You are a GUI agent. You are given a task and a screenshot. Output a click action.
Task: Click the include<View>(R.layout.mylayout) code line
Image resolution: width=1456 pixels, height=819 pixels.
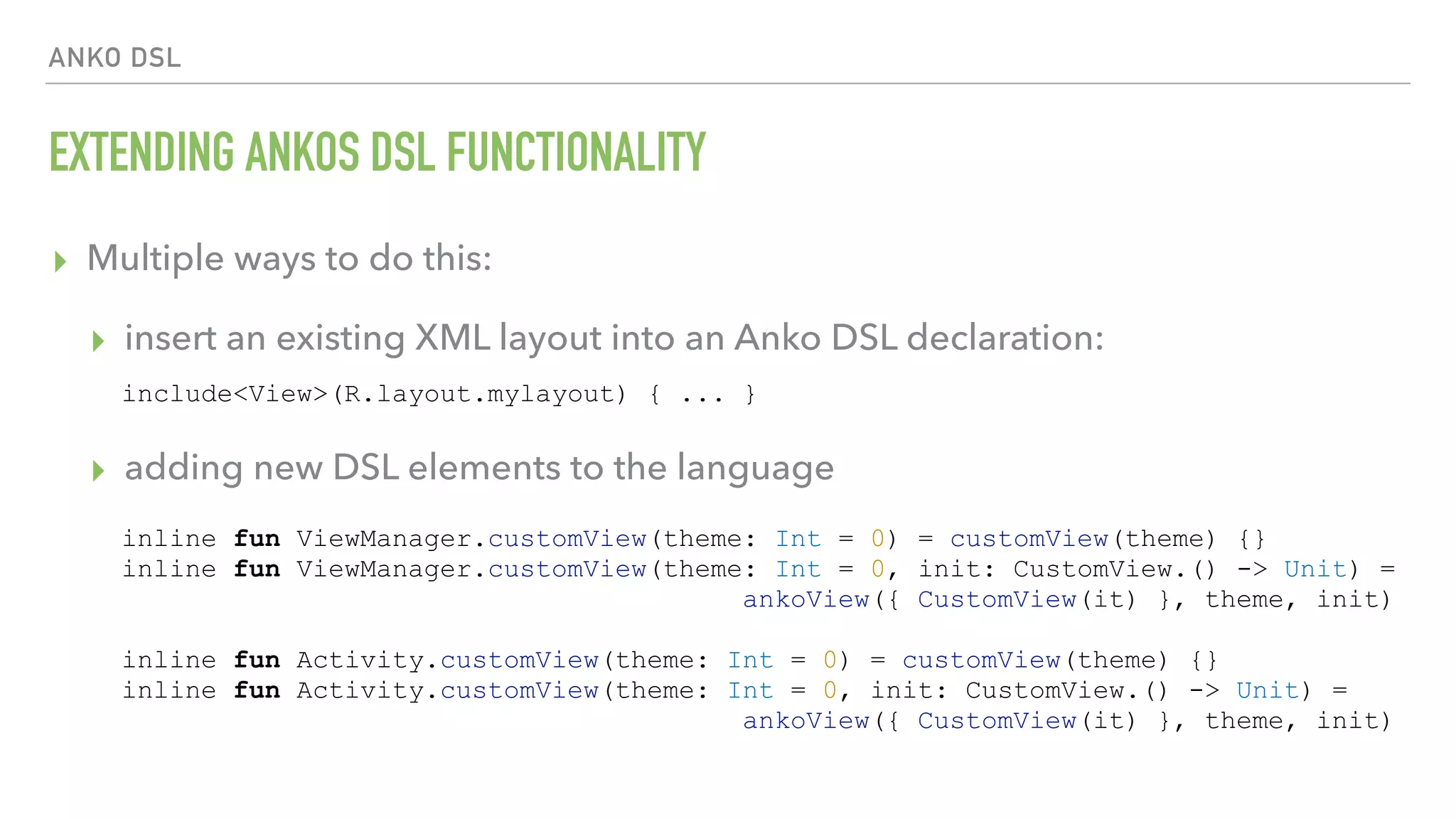click(x=439, y=394)
